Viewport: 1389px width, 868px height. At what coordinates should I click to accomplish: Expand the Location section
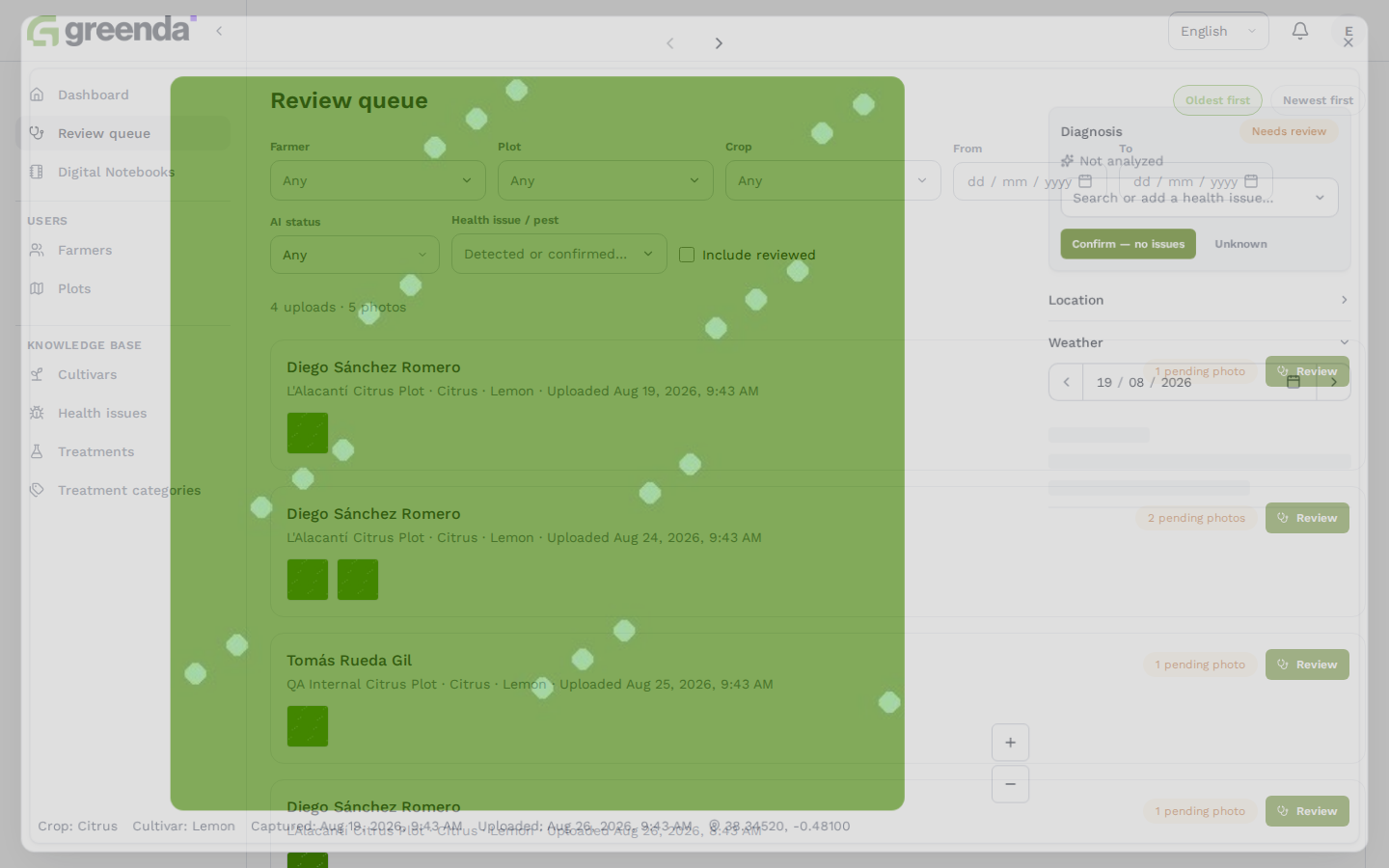click(x=1199, y=300)
